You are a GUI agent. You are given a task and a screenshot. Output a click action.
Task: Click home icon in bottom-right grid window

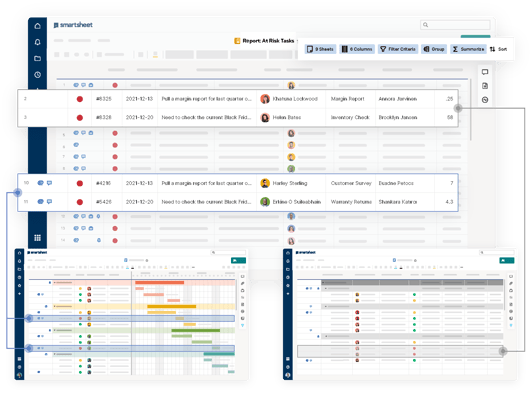coord(288,253)
